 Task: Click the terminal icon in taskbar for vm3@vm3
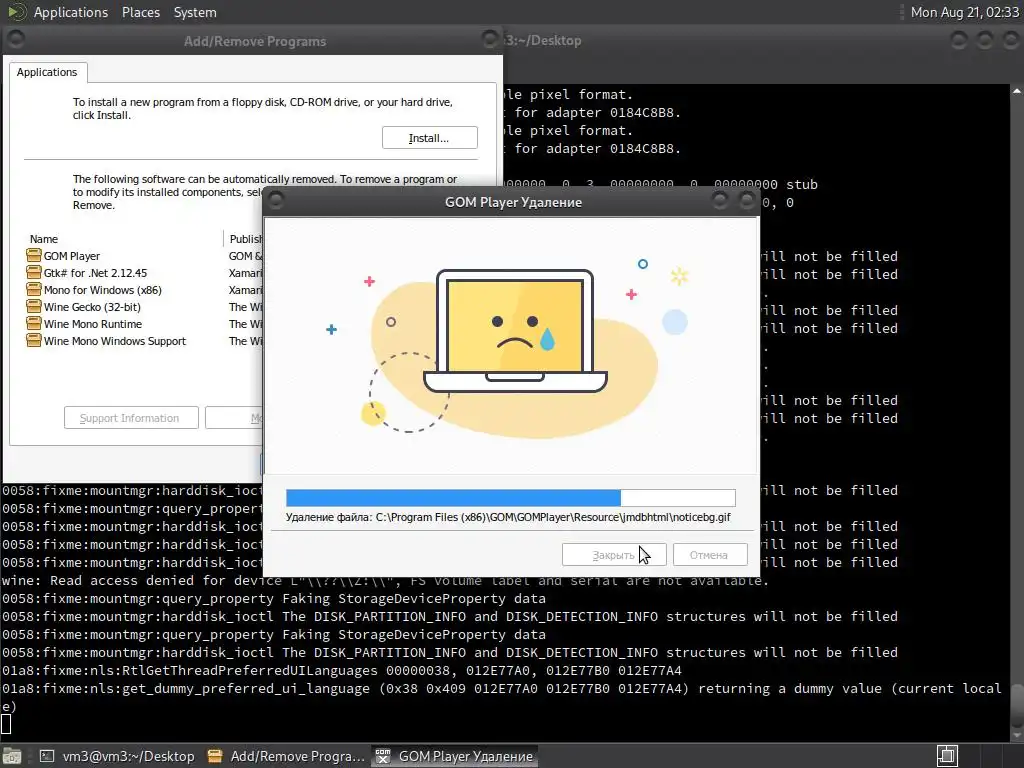click(x=47, y=756)
